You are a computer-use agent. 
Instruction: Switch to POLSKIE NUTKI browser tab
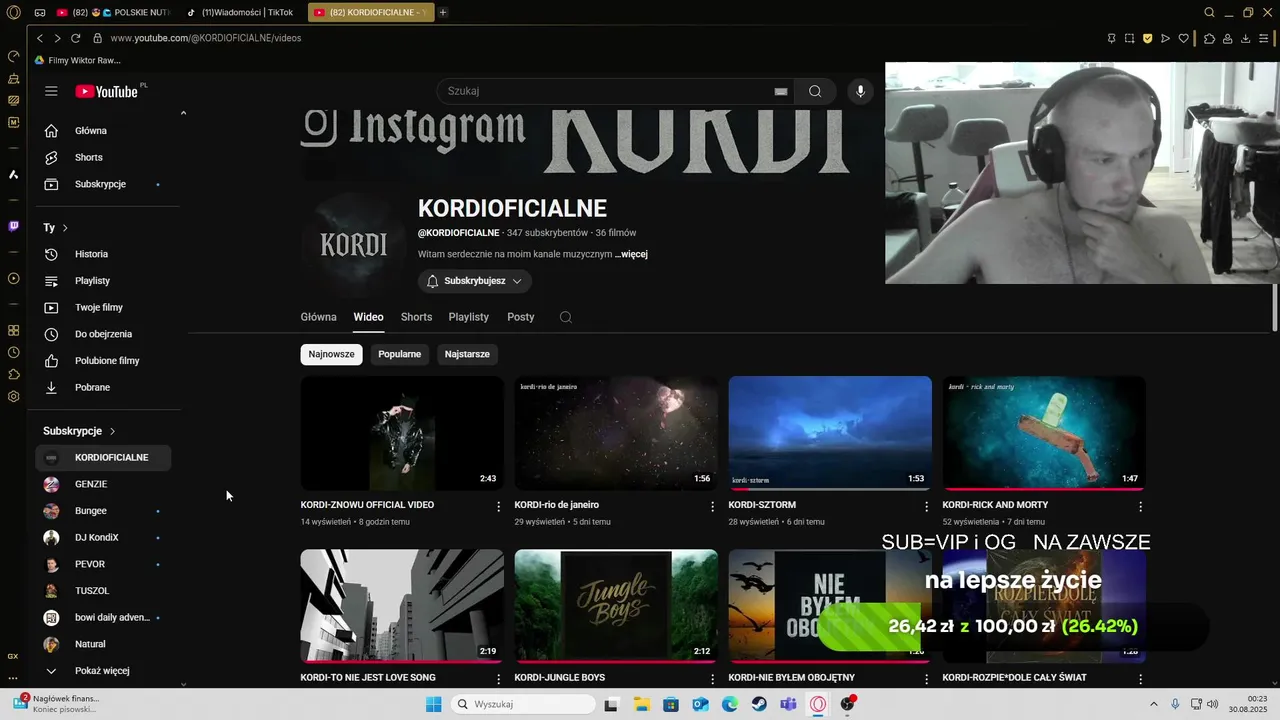point(115,12)
